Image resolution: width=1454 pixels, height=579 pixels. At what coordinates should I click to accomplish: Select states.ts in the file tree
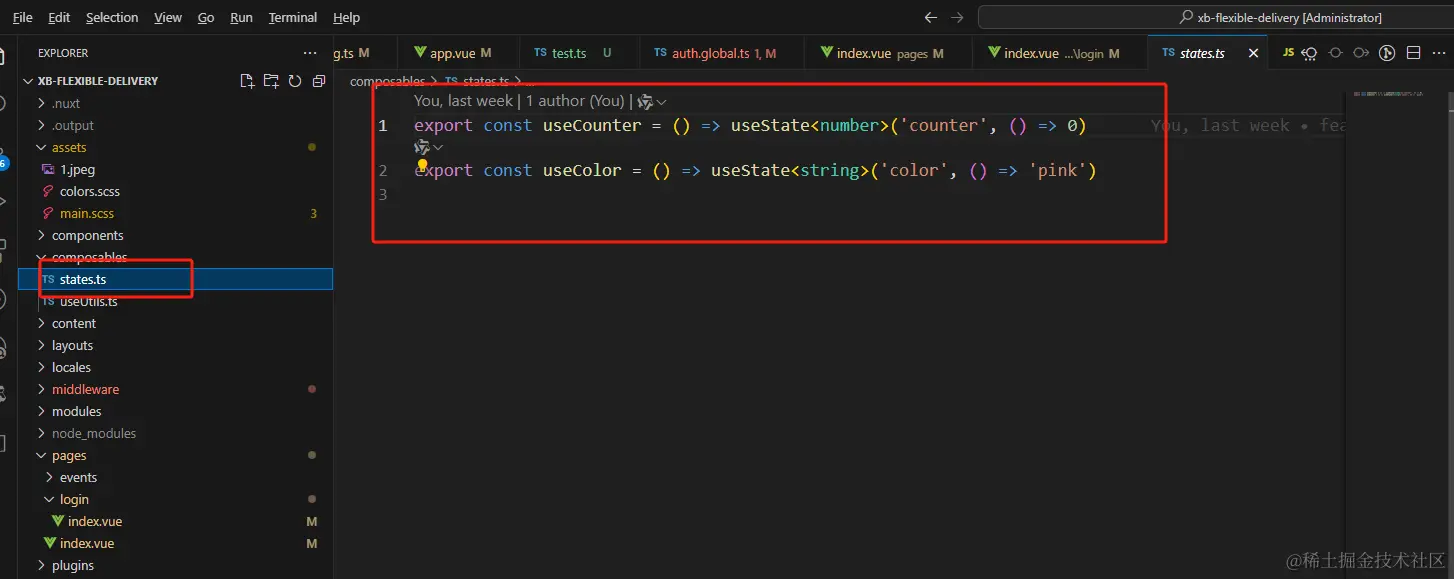tap(175, 279)
